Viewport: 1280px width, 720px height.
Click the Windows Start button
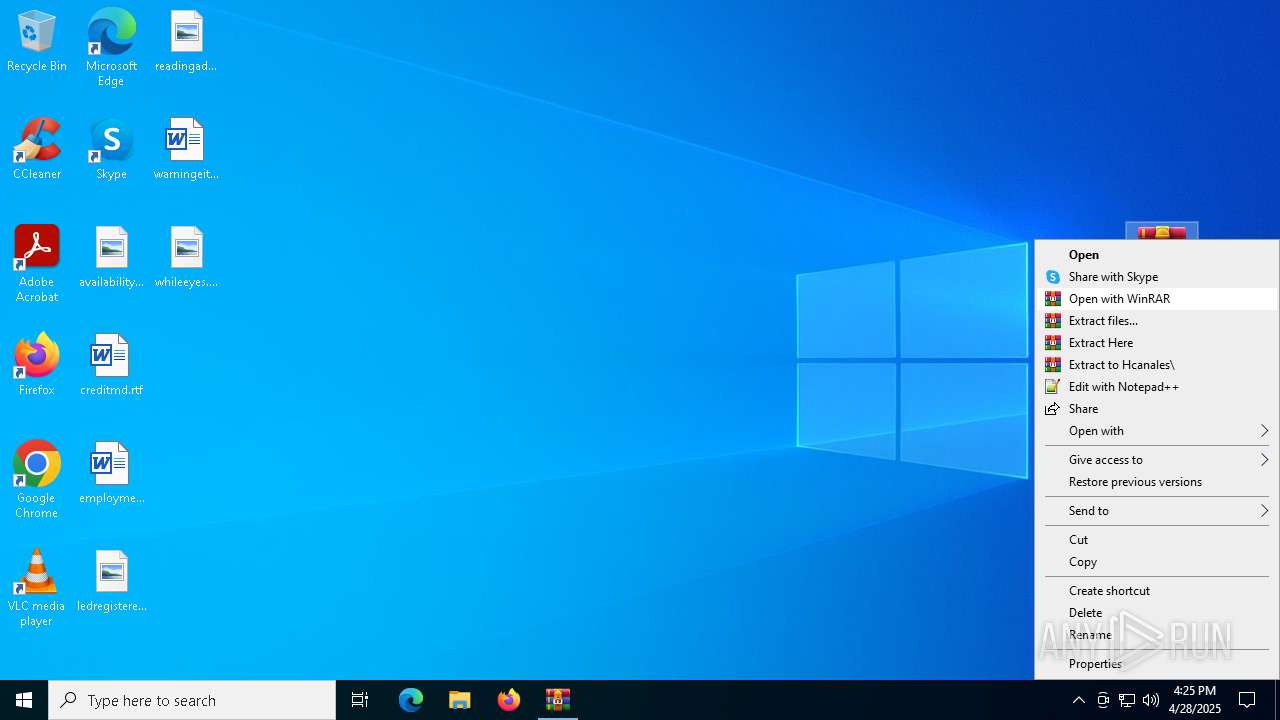24,700
